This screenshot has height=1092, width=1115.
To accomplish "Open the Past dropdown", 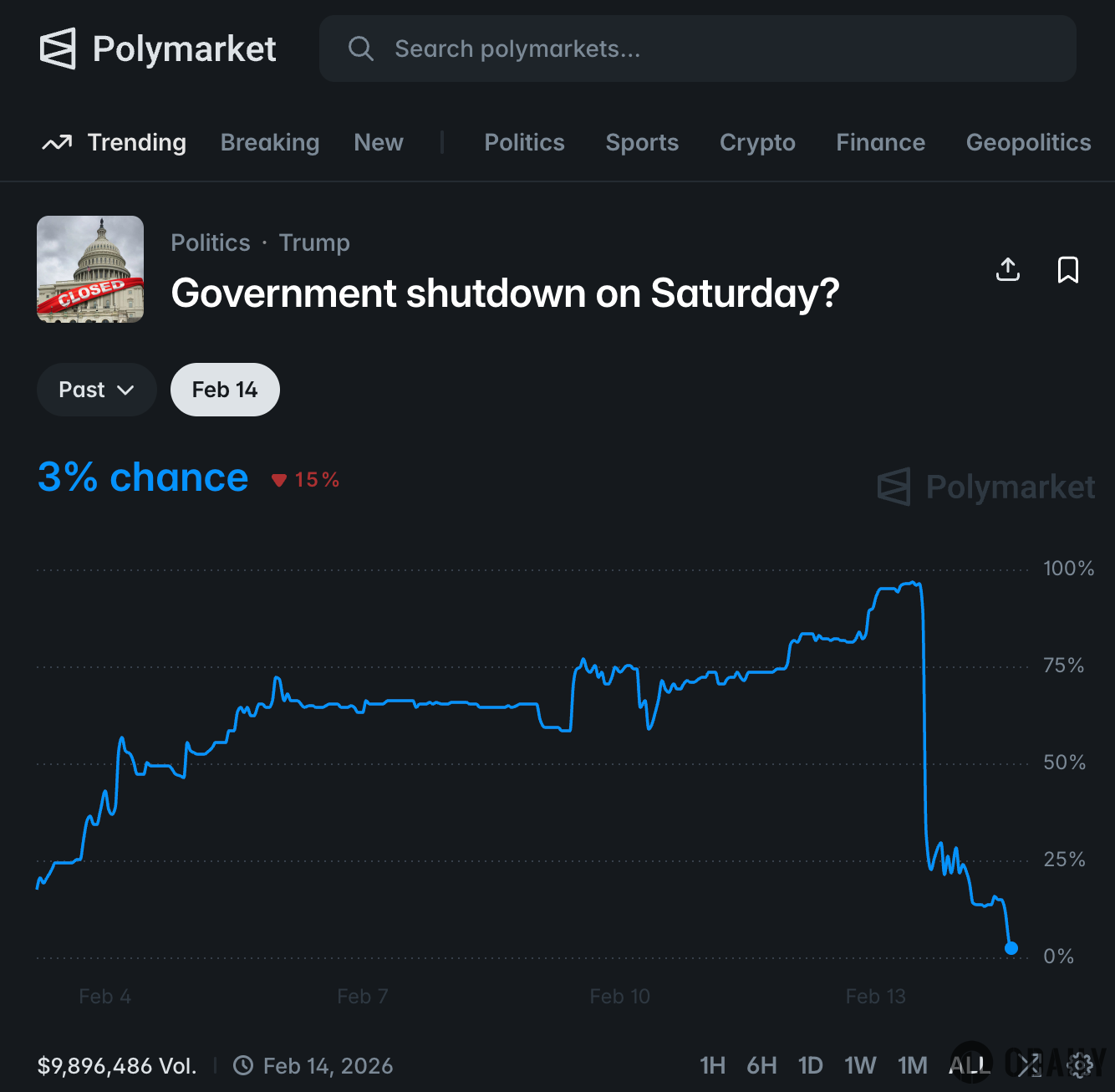I will point(96,389).
